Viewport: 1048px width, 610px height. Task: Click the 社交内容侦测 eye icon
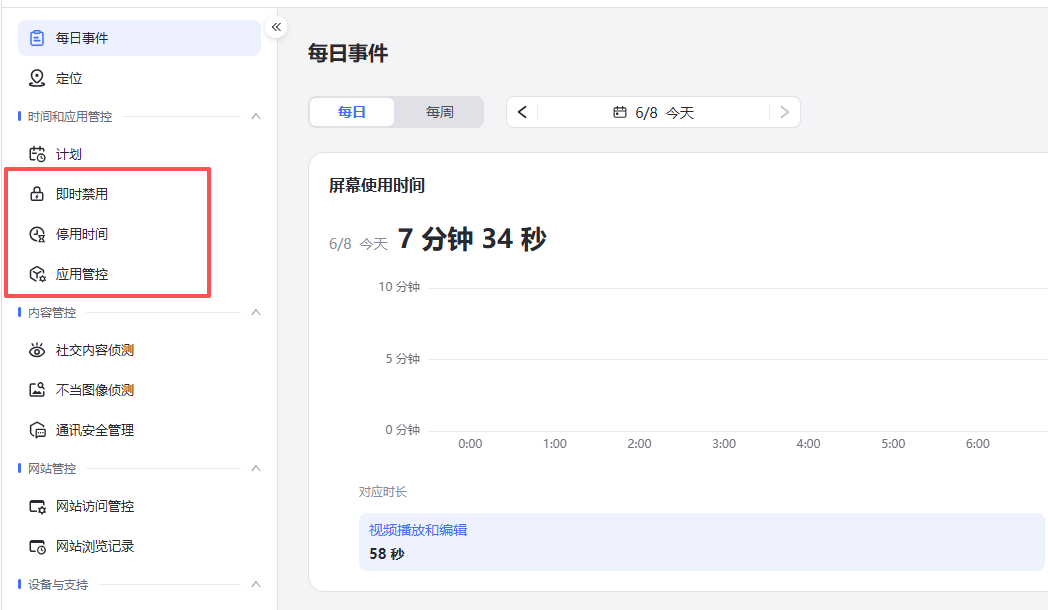coord(37,350)
